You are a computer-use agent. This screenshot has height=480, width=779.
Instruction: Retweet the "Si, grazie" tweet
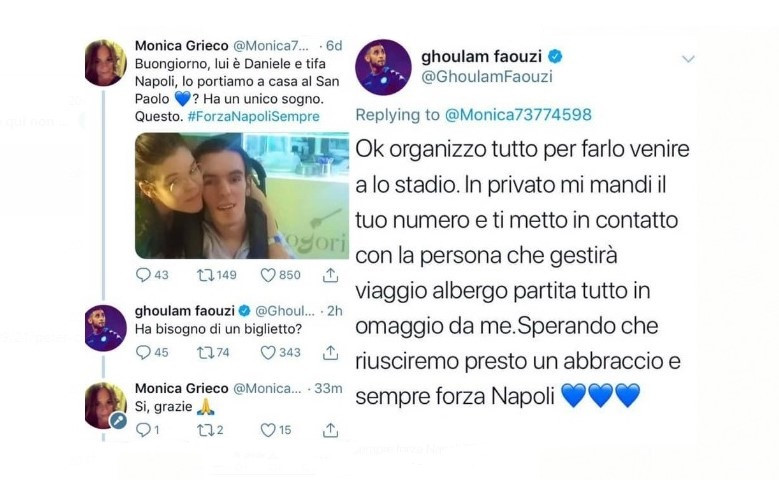point(205,430)
